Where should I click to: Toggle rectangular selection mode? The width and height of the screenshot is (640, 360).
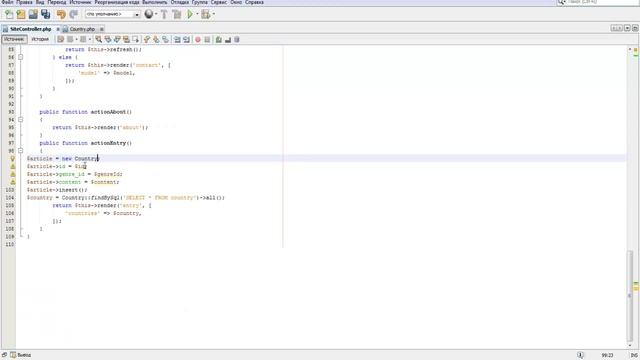click(136, 40)
